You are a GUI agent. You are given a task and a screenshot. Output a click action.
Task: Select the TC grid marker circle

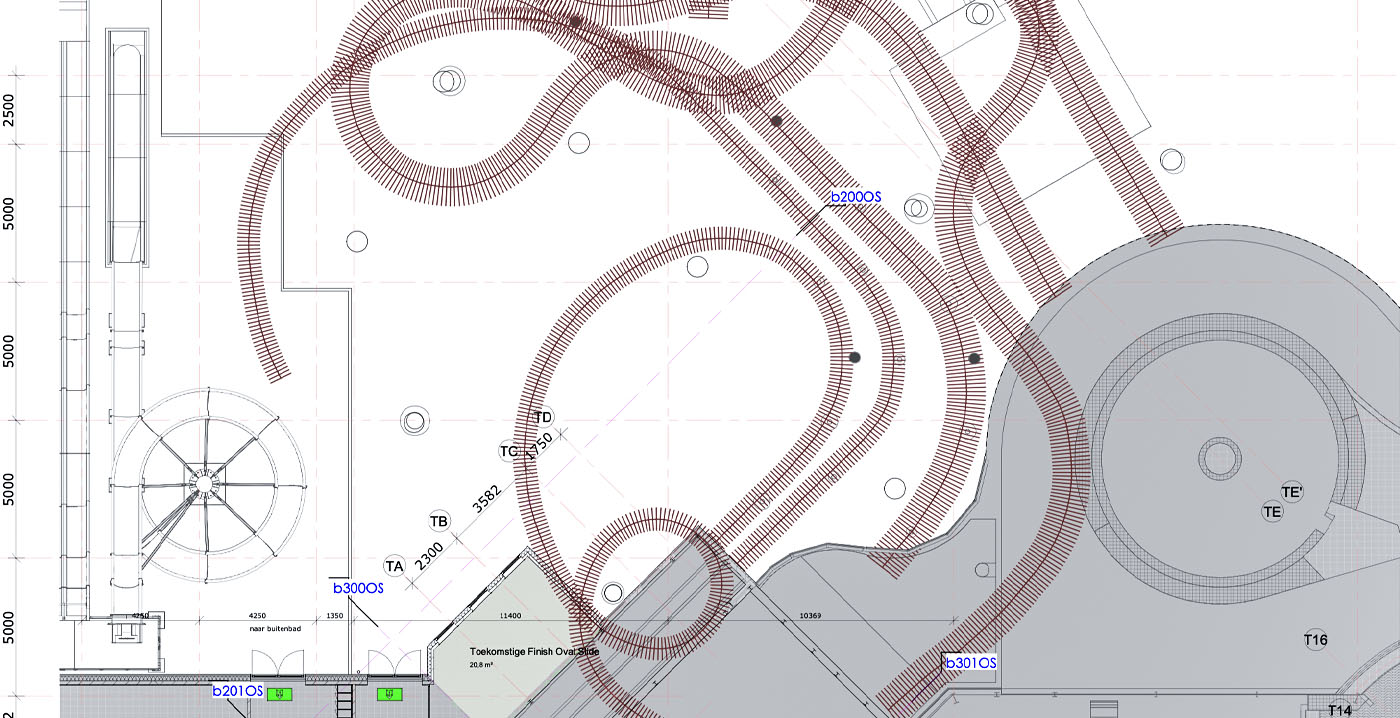click(x=509, y=451)
